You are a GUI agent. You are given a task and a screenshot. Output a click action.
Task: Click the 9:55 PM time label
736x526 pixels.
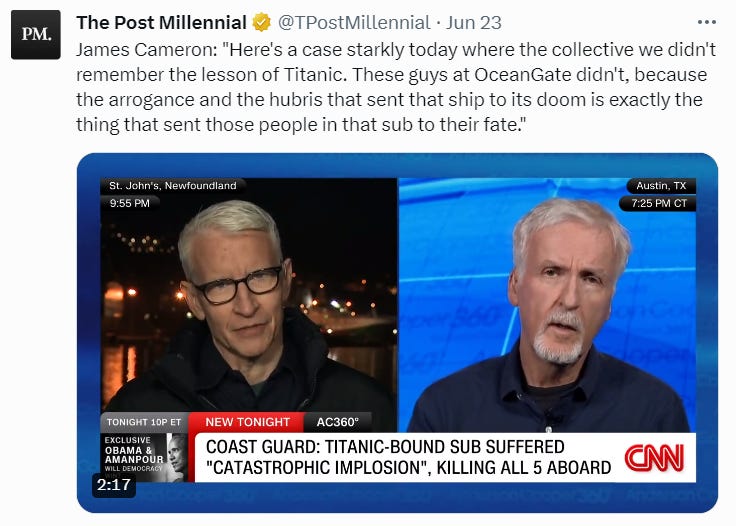click(x=130, y=203)
